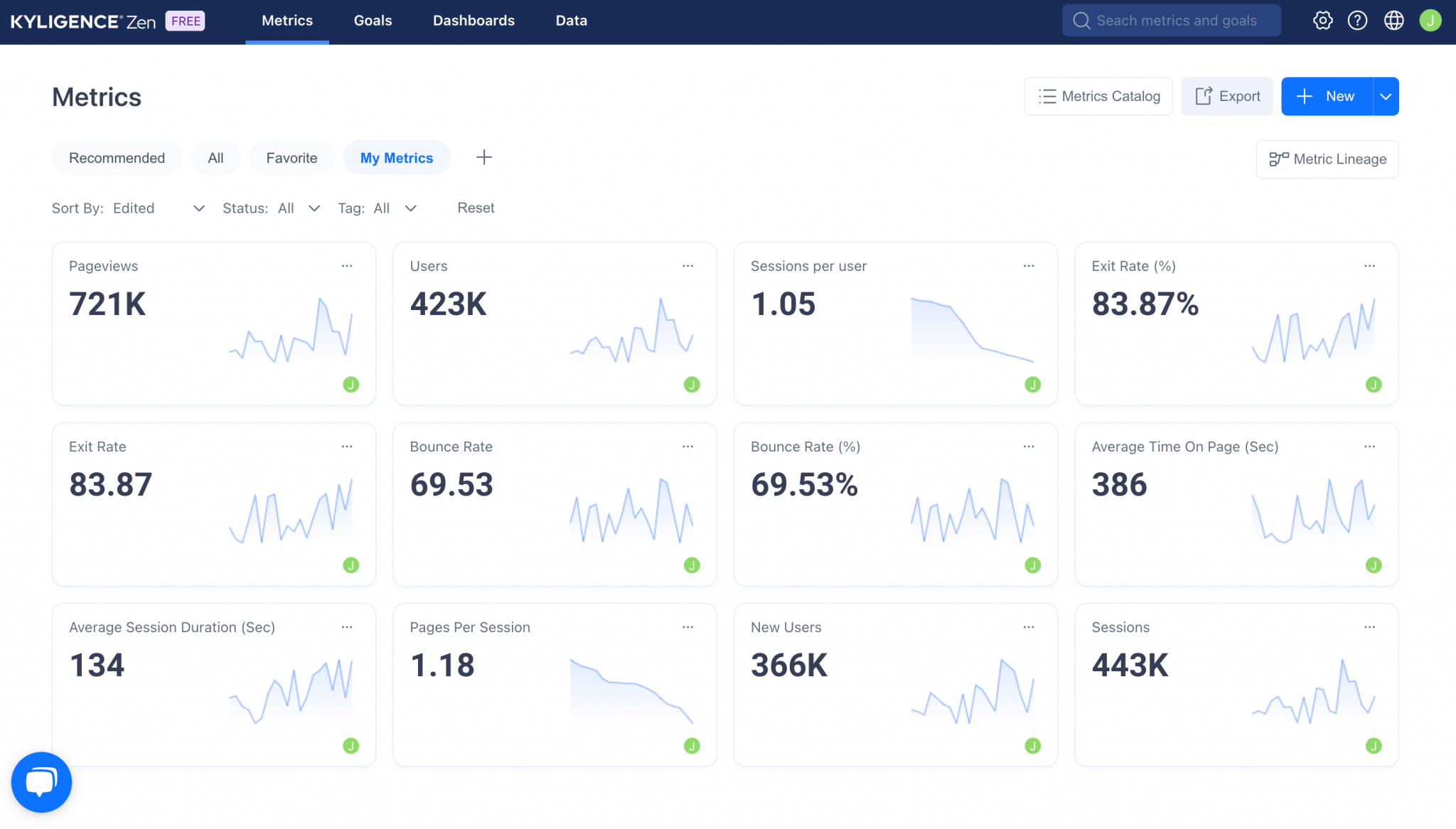Switch to the Favorite filter pill
The image size is (1456, 829).
(291, 158)
